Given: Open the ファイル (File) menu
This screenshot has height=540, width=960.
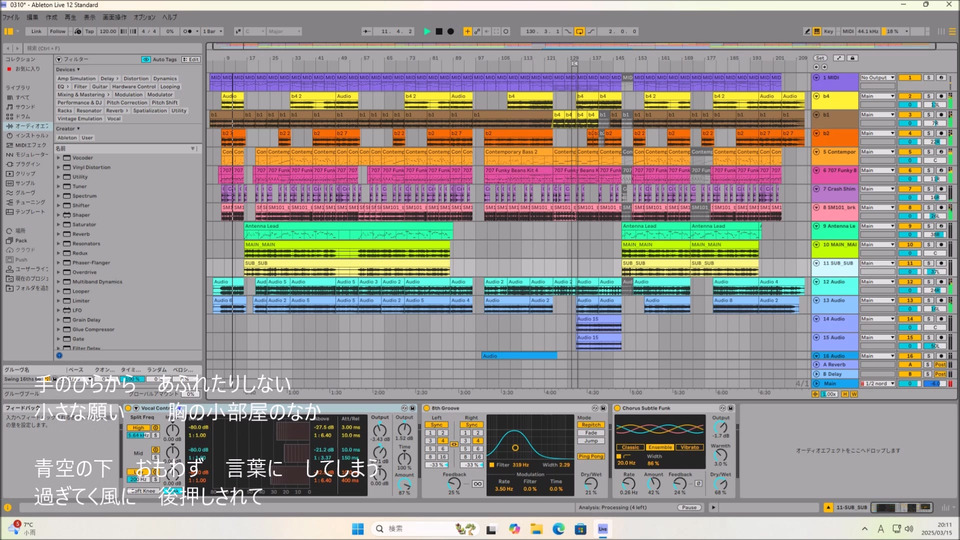Looking at the screenshot, I should (10, 17).
